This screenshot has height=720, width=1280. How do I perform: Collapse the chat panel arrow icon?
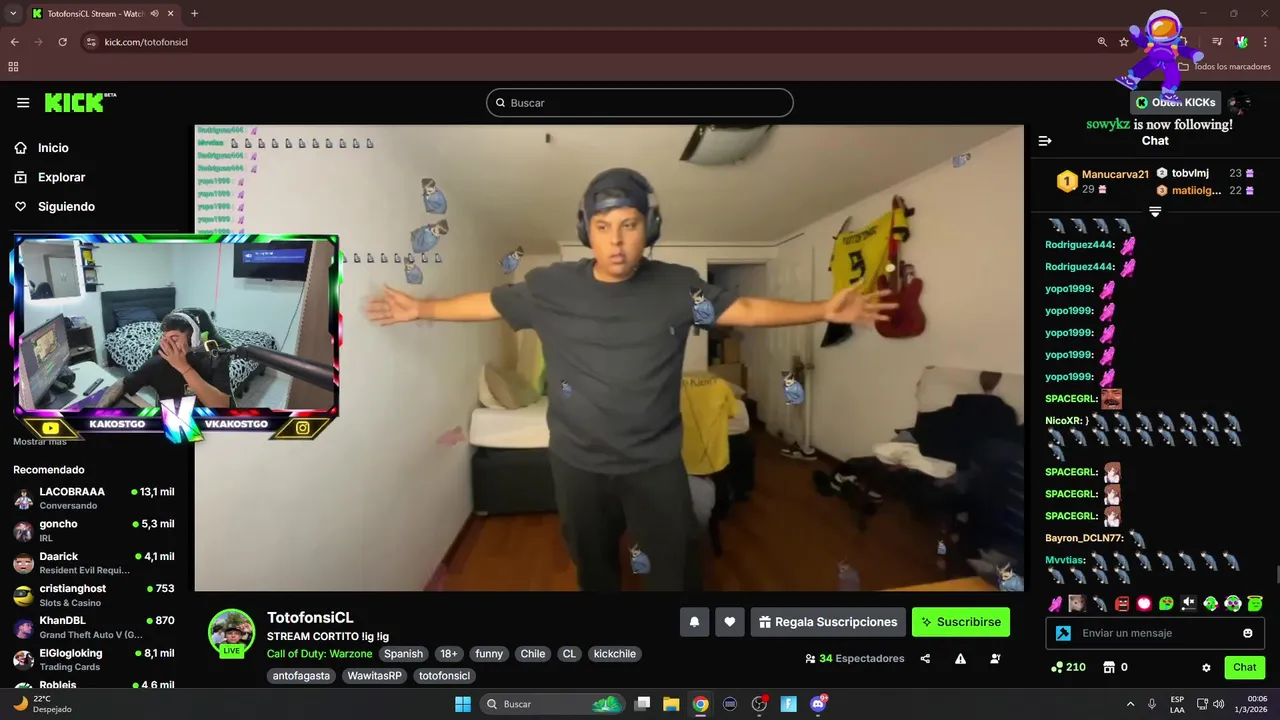click(x=1045, y=141)
